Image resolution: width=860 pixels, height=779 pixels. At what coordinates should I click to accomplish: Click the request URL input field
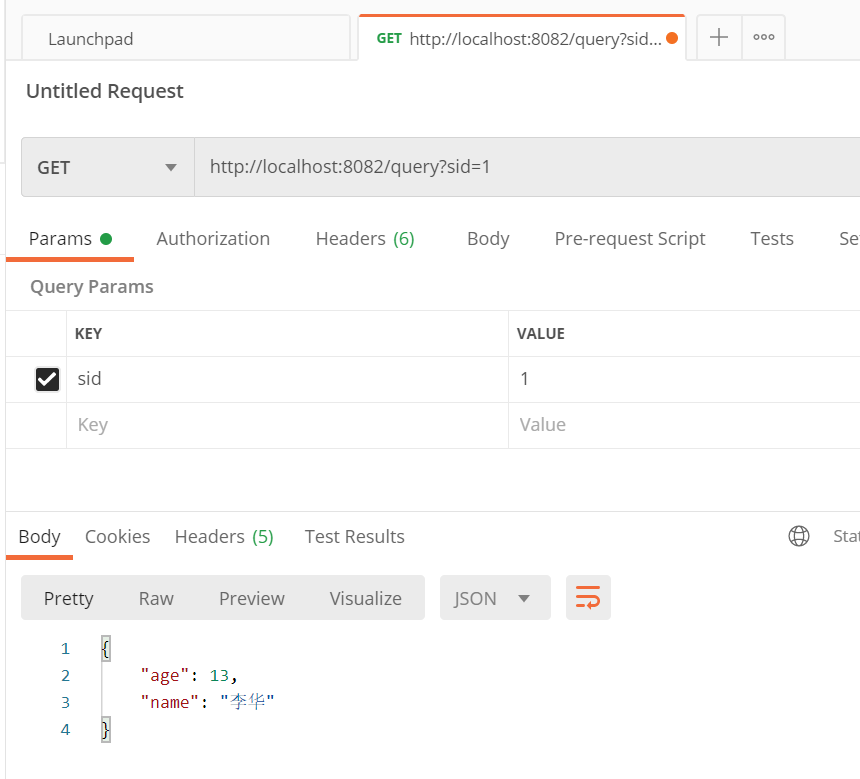pyautogui.click(x=520, y=167)
